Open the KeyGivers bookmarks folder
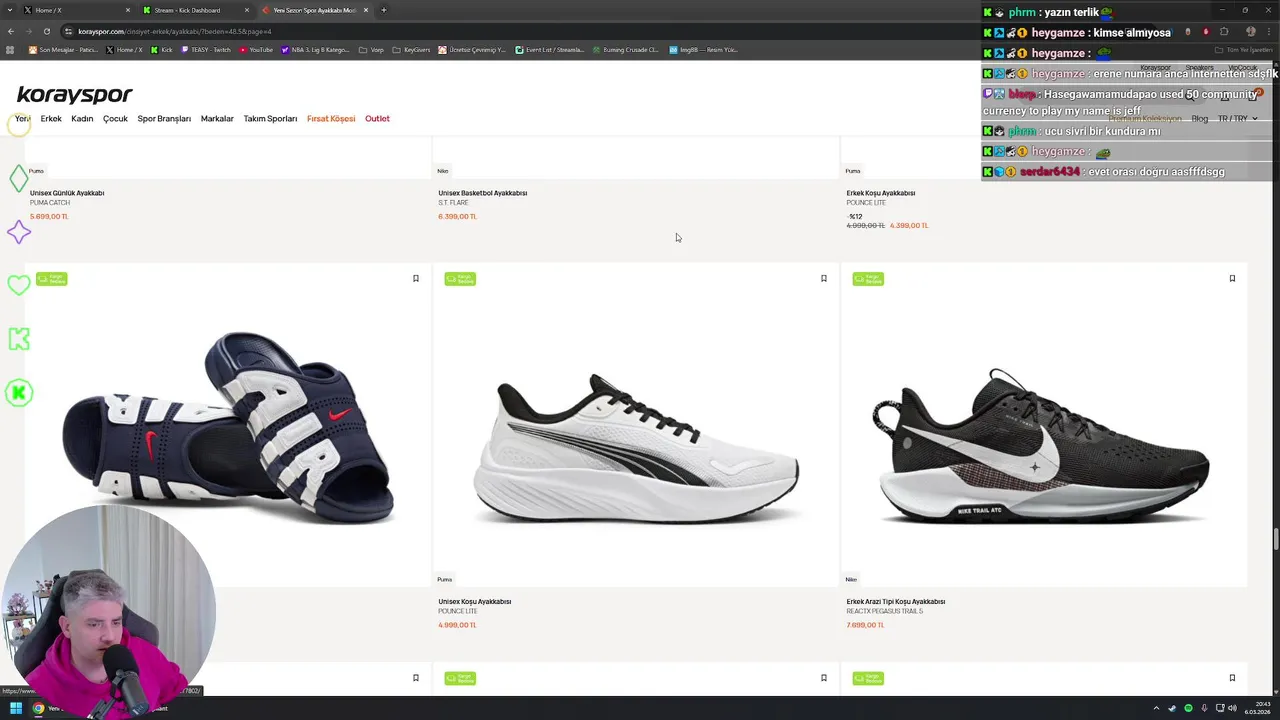The height and width of the screenshot is (720, 1280). (411, 50)
